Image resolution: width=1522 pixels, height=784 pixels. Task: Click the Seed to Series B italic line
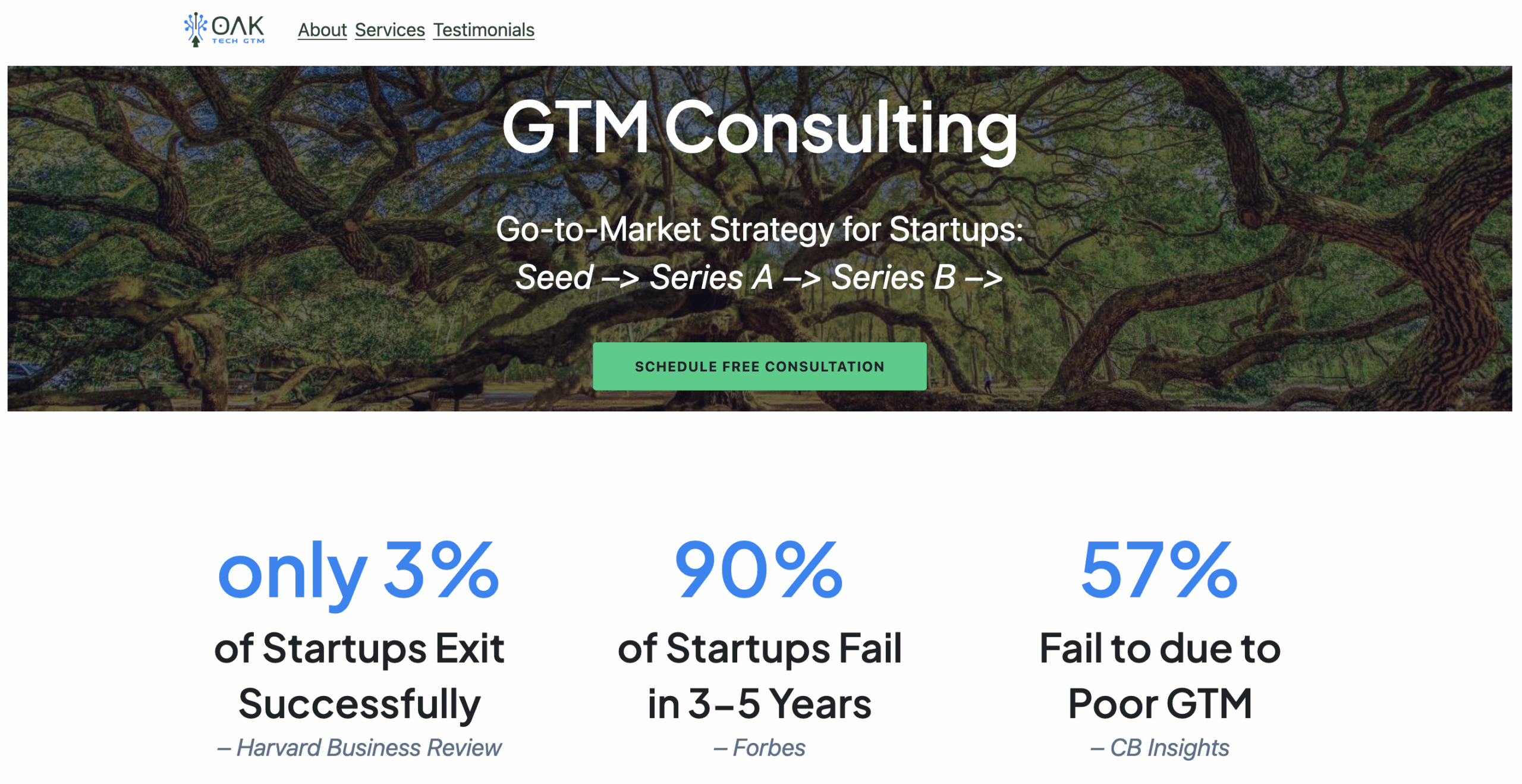click(x=760, y=278)
